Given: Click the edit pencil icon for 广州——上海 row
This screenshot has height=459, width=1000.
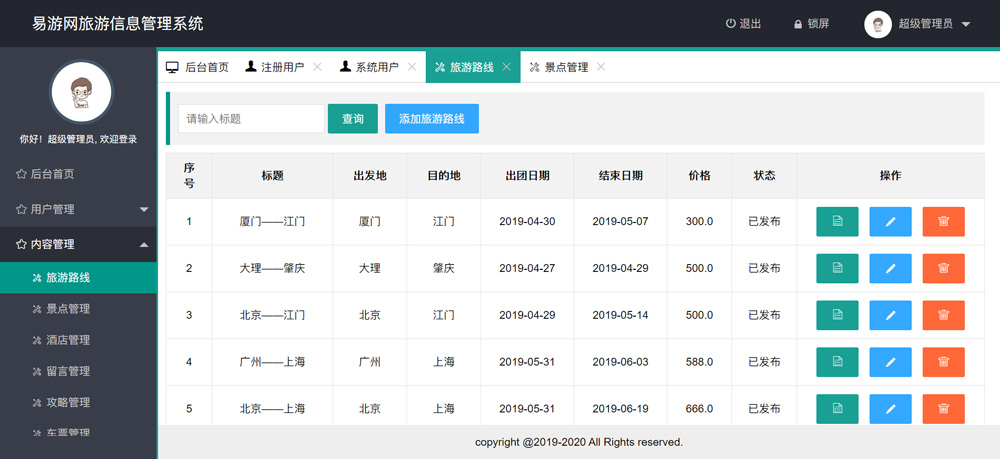Looking at the screenshot, I should [890, 362].
